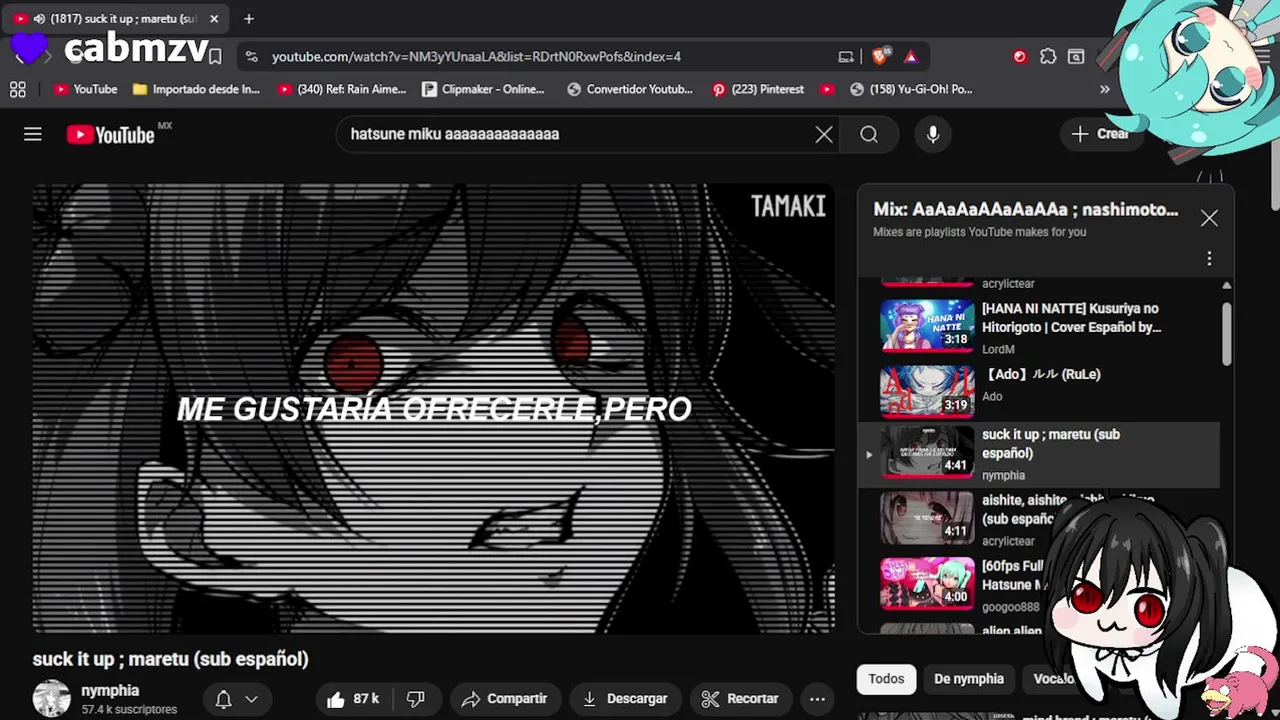Open the nymphia channel name link
The height and width of the screenshot is (720, 1280).
point(110,691)
